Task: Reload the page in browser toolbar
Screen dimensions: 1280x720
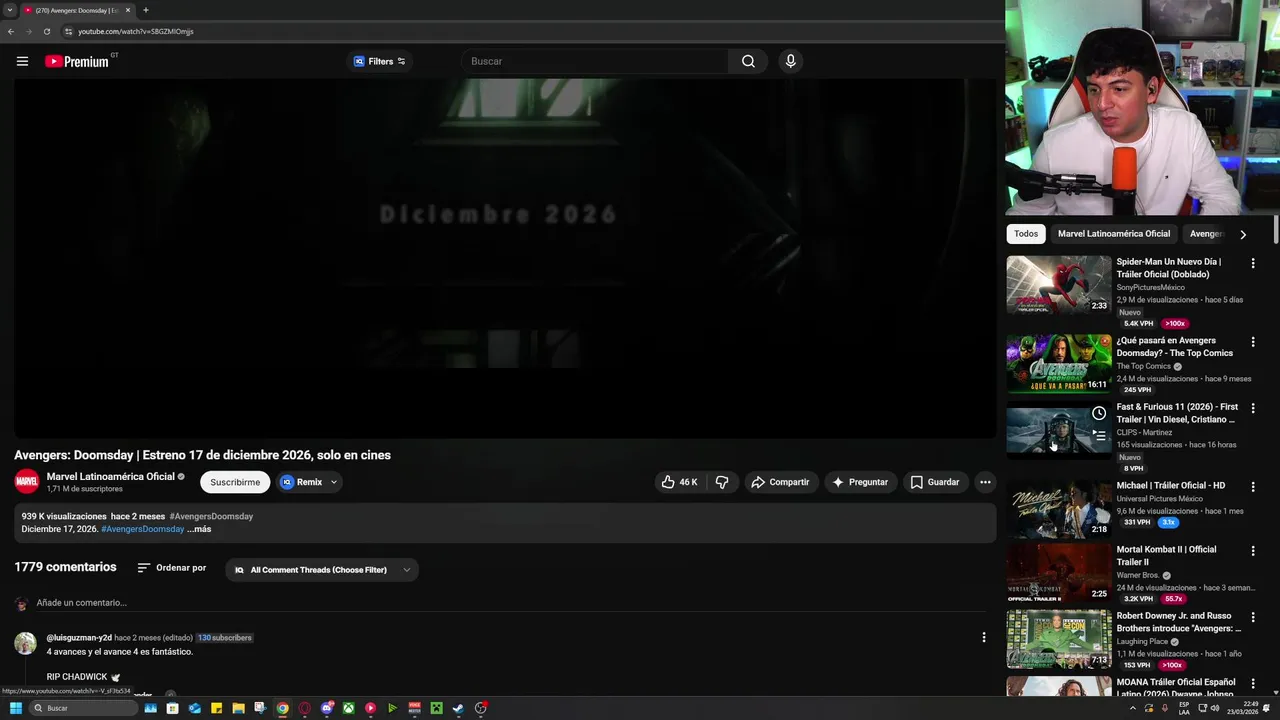Action: pos(47,31)
